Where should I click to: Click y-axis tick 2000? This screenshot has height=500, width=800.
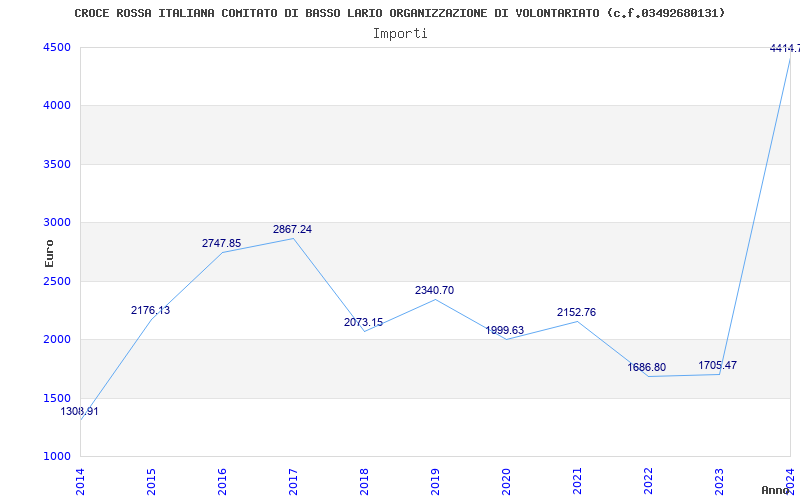tap(56, 339)
